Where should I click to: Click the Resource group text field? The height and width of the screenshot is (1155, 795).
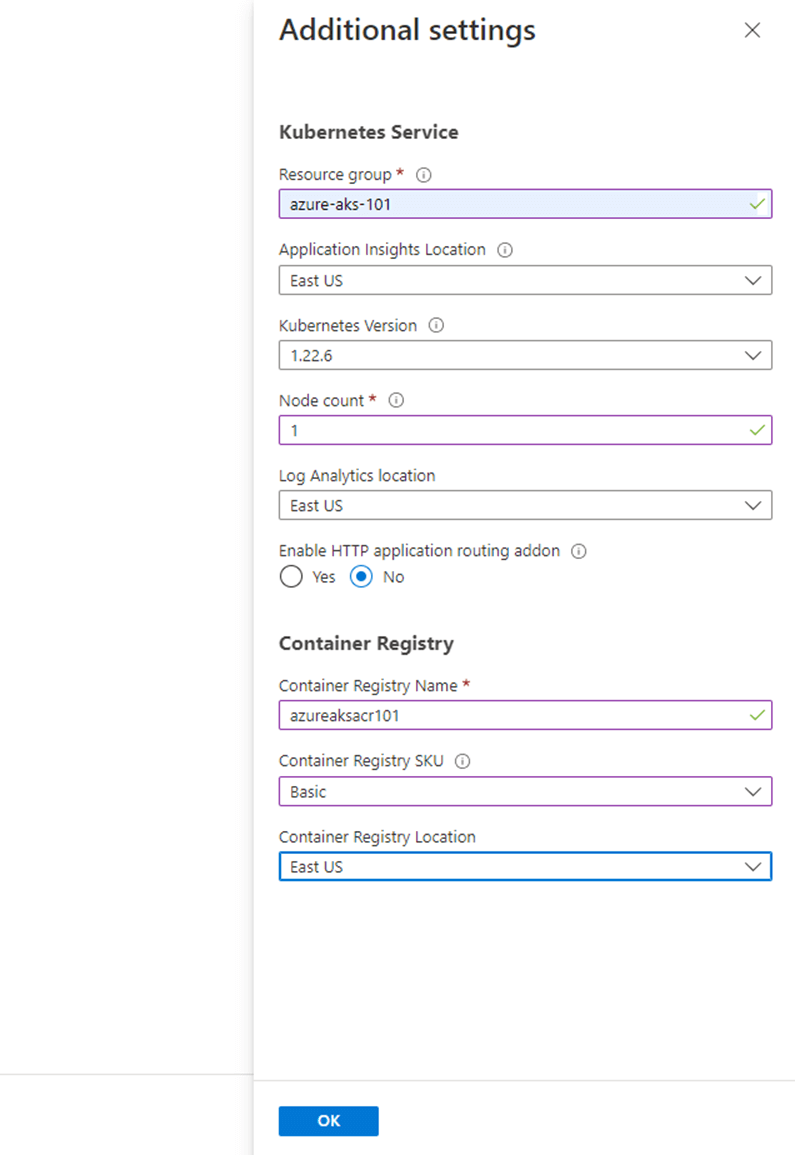click(x=510, y=204)
